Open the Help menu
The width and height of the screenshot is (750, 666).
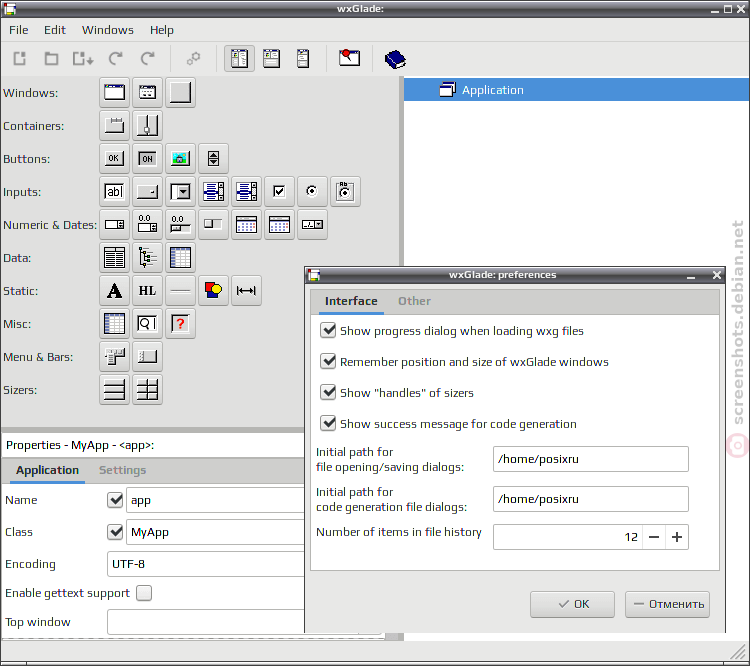[162, 30]
